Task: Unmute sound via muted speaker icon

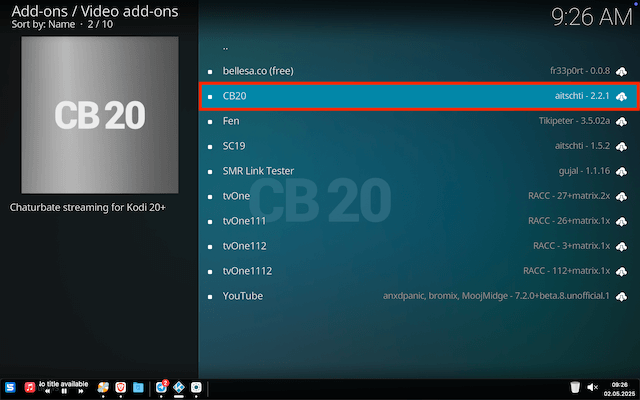Action: pyautogui.click(x=592, y=387)
